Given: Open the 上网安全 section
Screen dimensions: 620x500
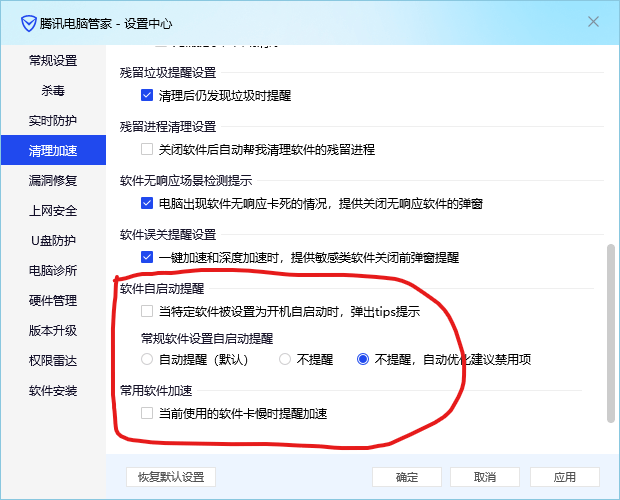Looking at the screenshot, I should [53, 211].
